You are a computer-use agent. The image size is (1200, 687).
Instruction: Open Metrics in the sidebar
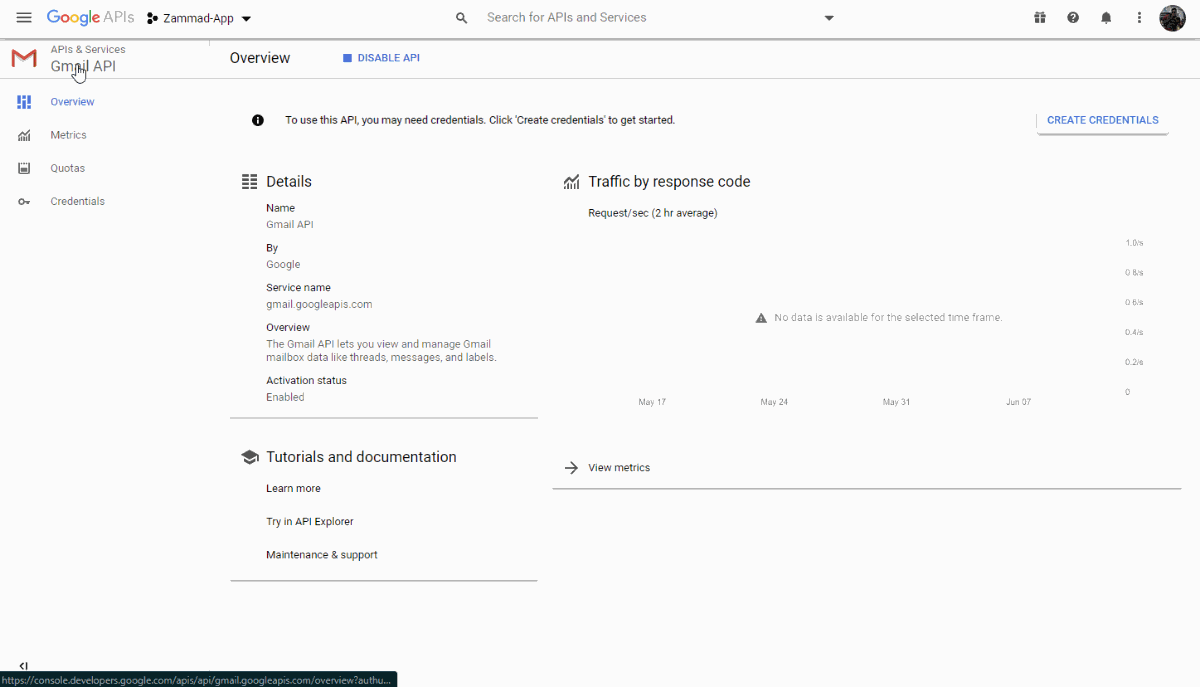click(x=68, y=135)
